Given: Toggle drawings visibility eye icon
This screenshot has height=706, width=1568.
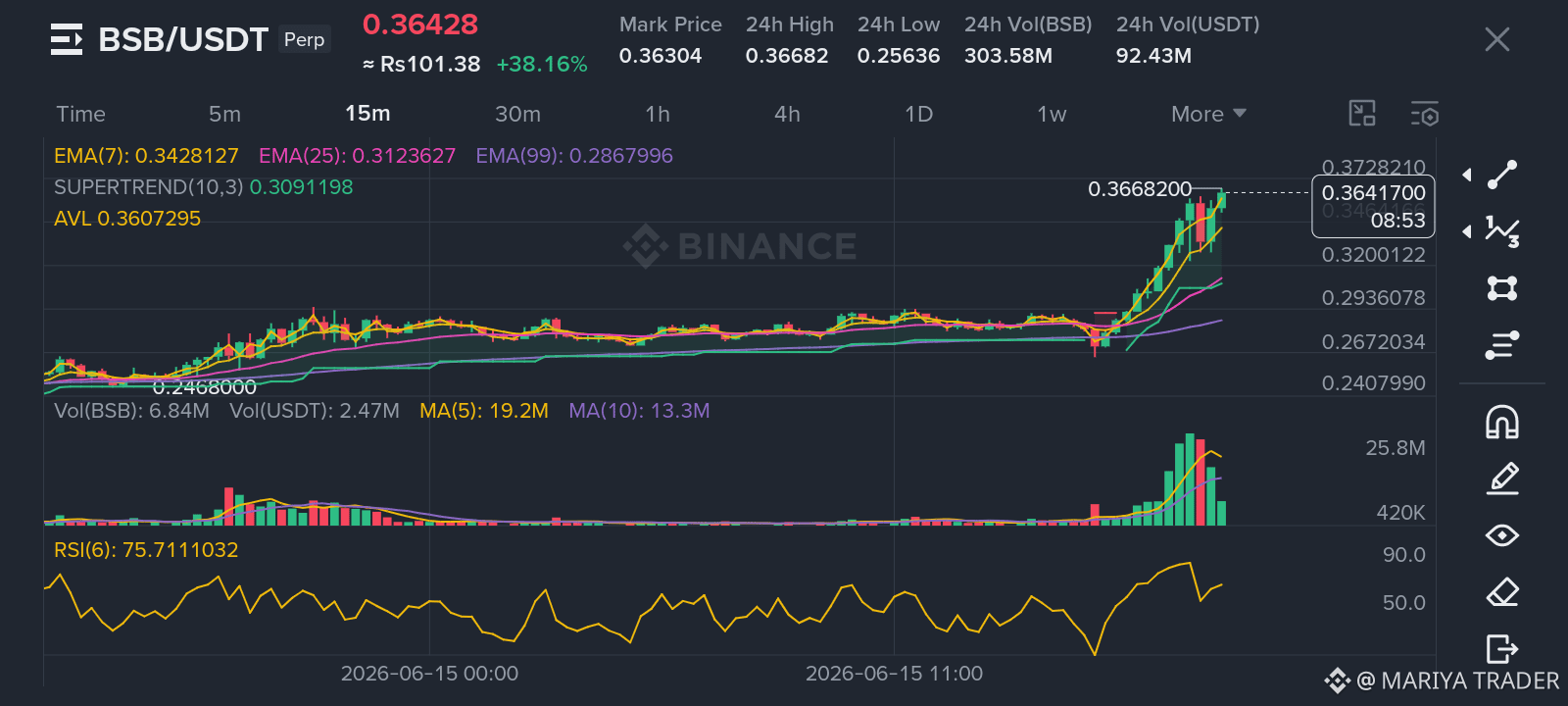Looking at the screenshot, I should point(1502,535).
